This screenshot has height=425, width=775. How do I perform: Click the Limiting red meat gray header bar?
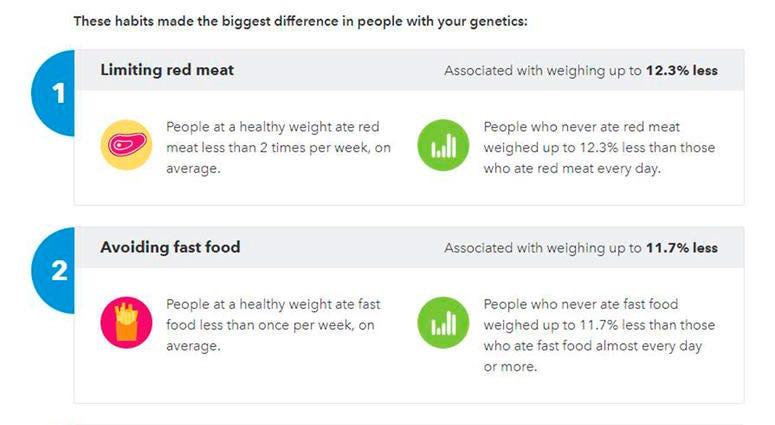pyautogui.click(x=409, y=70)
